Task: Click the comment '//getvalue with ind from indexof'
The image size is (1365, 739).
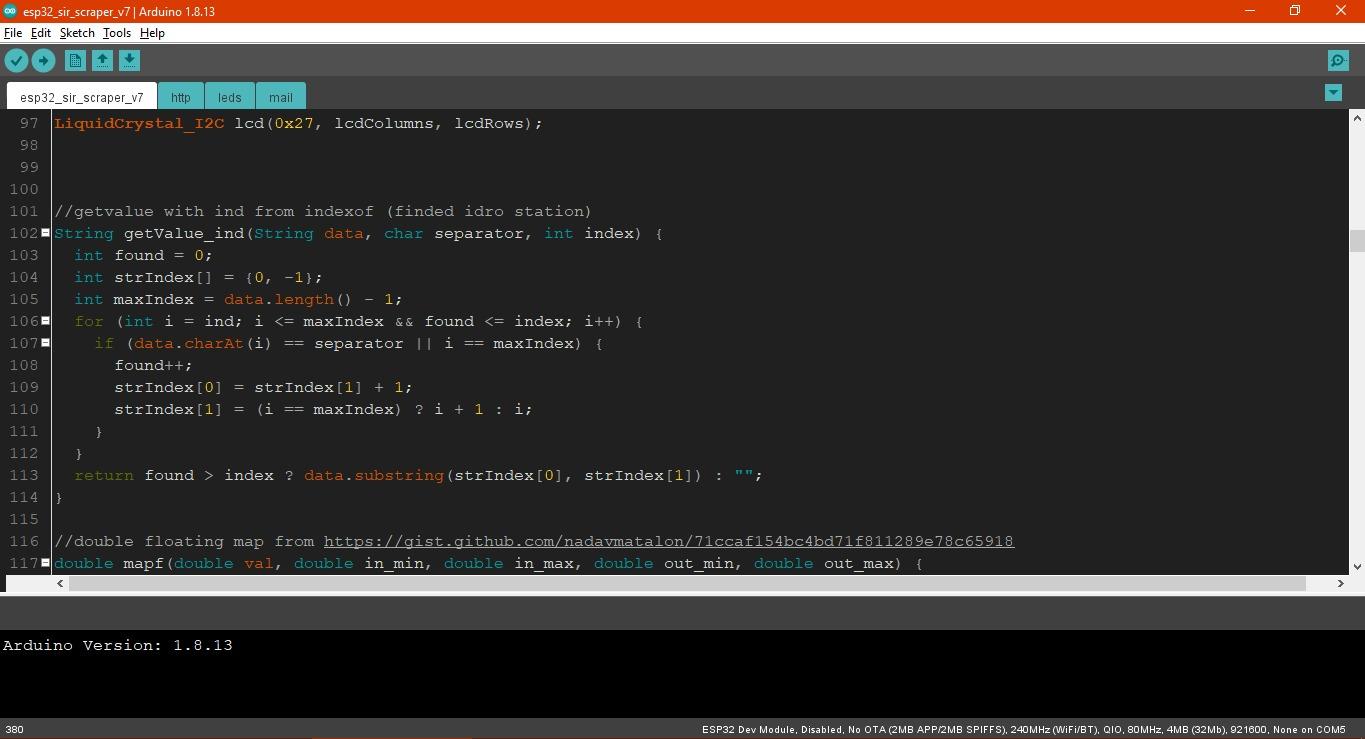Action: [x=214, y=211]
